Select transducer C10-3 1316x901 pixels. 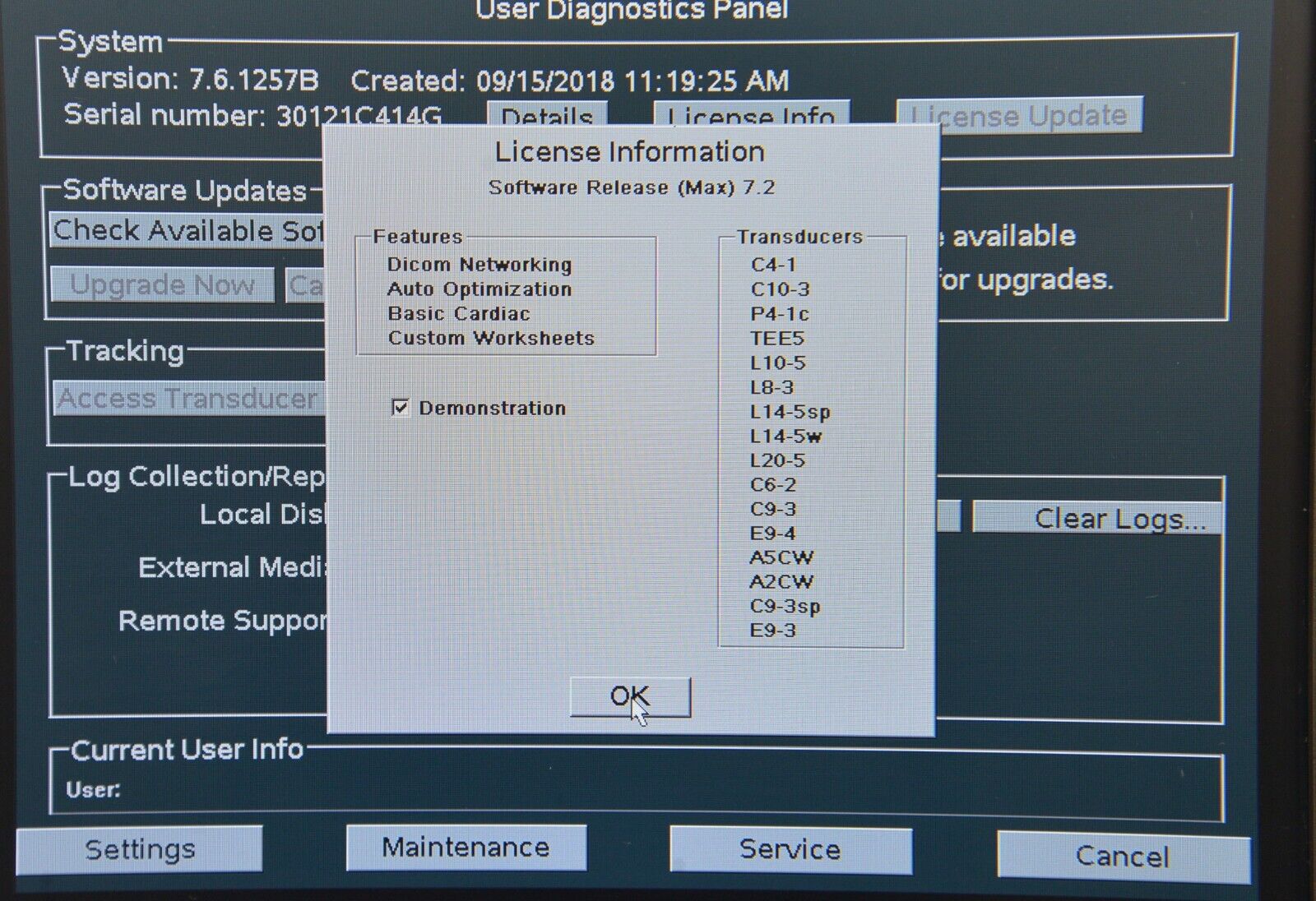pyautogui.click(x=780, y=289)
